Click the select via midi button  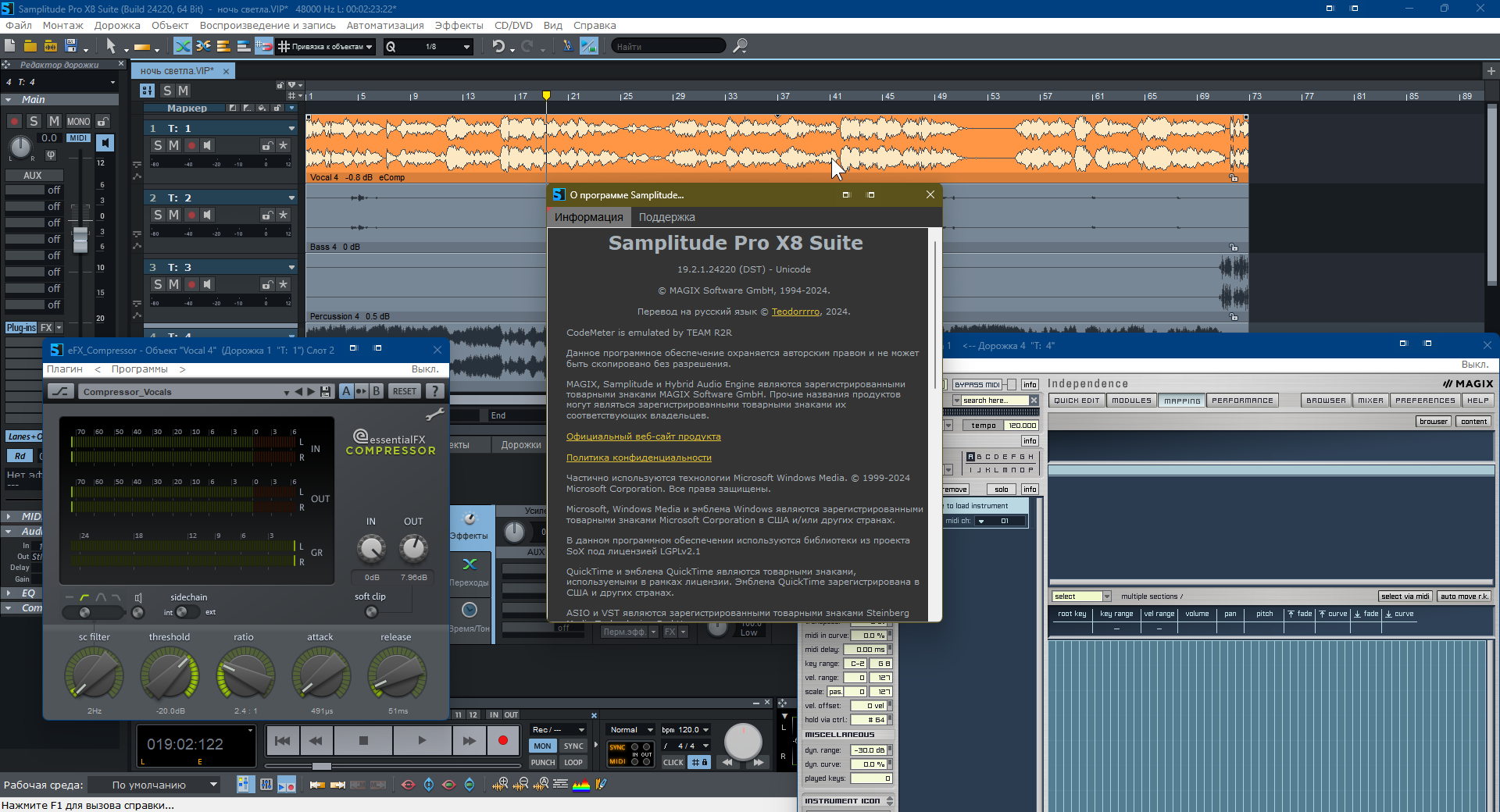(1405, 597)
